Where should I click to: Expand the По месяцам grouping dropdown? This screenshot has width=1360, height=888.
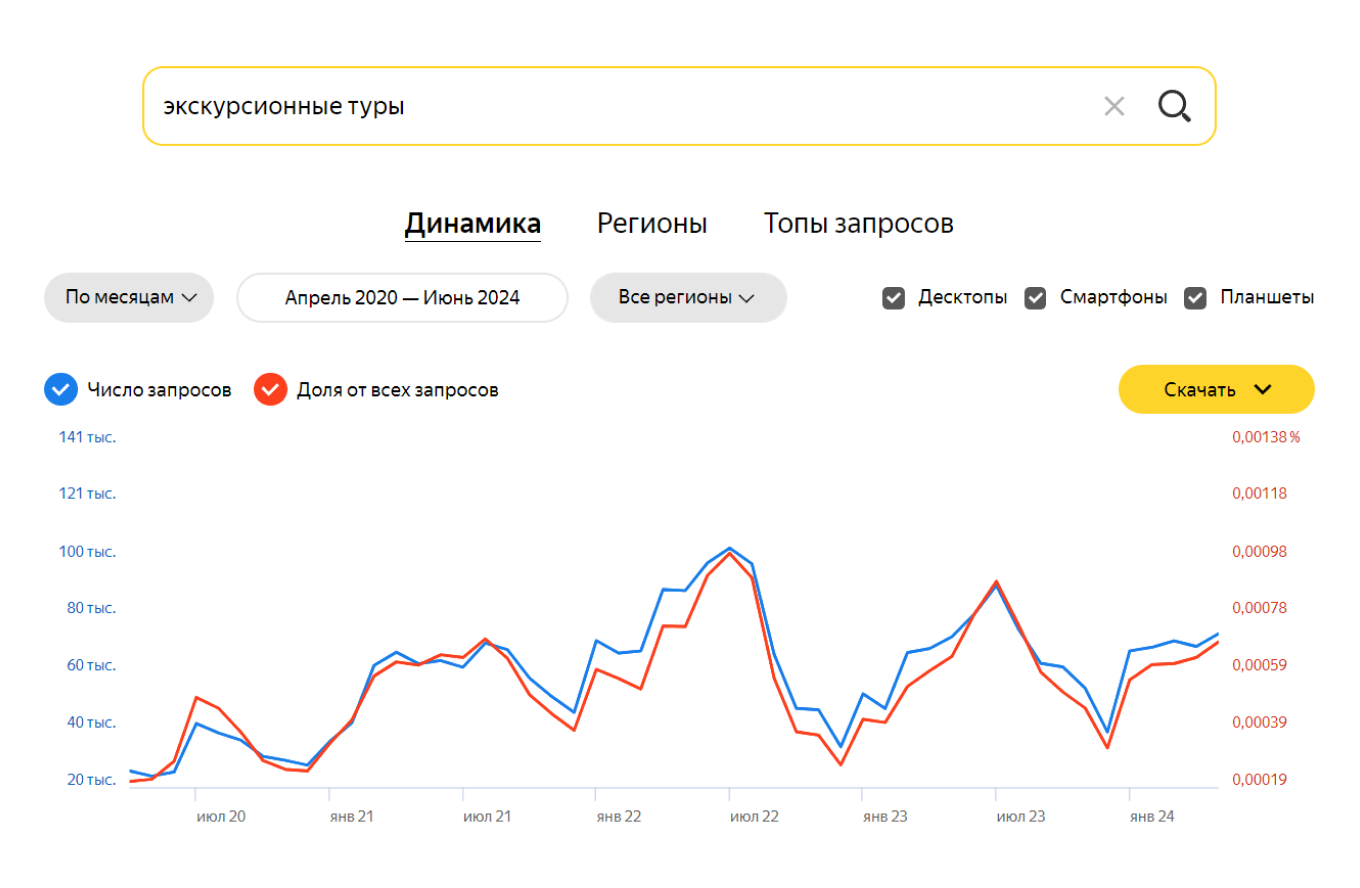click(129, 297)
